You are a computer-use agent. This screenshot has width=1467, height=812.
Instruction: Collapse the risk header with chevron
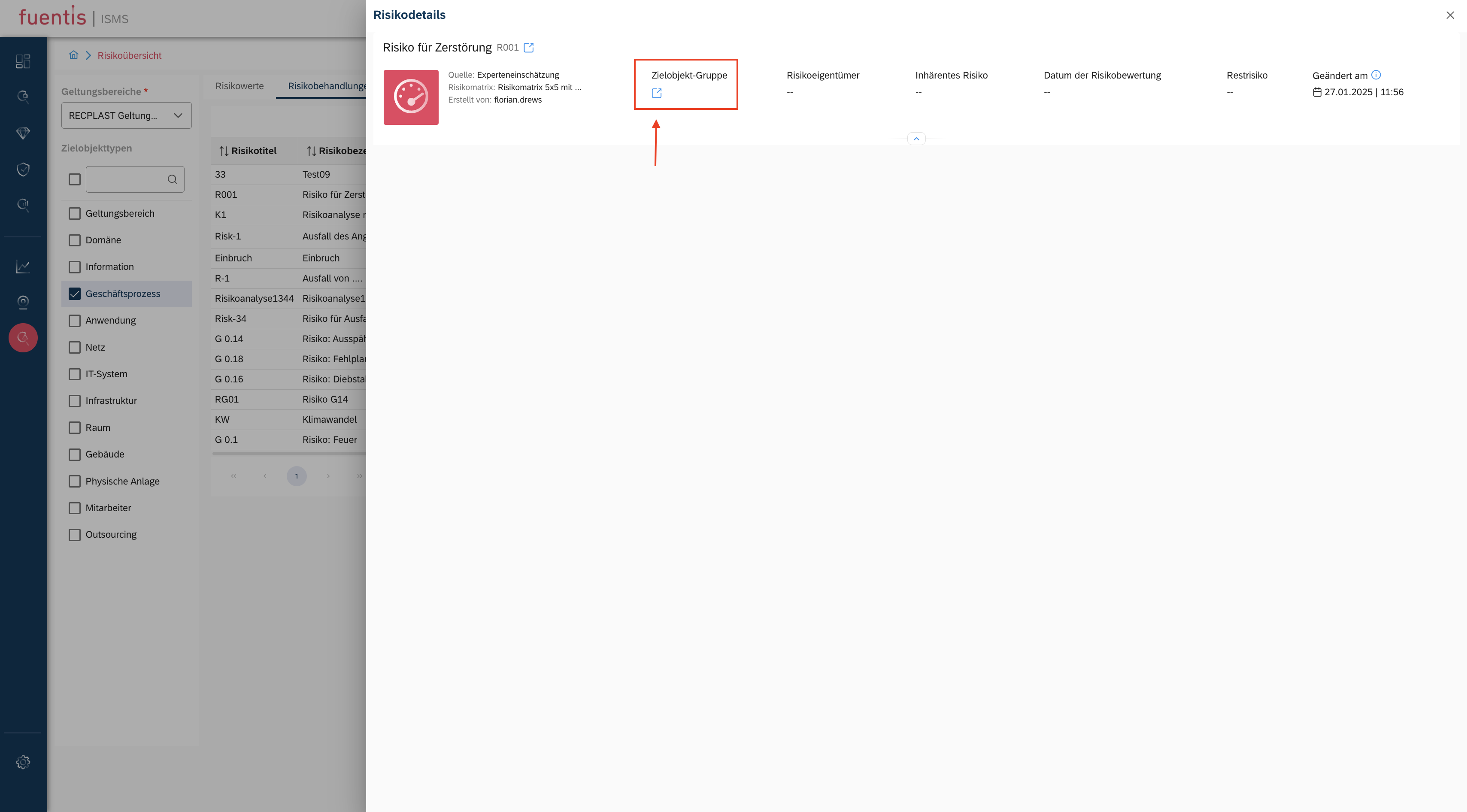(916, 139)
